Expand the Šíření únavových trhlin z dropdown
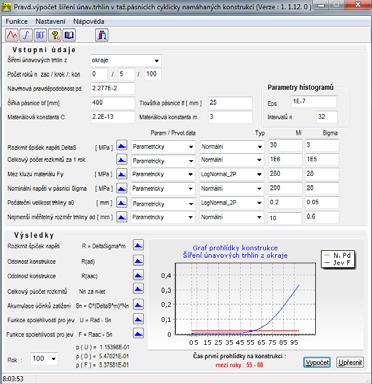This screenshot has width=372, height=384. (x=157, y=61)
